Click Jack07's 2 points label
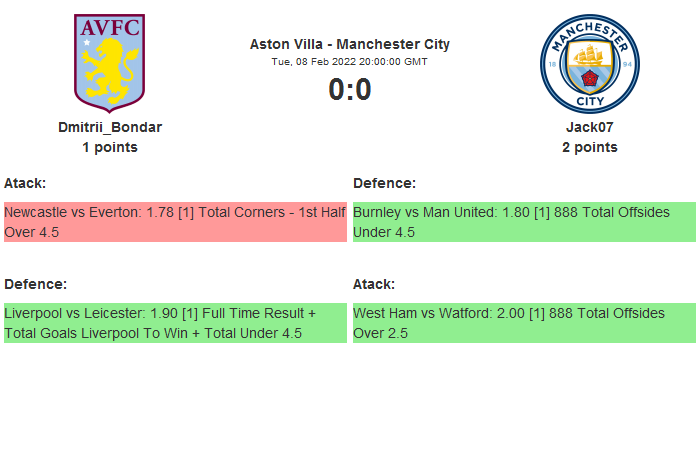 coord(589,147)
